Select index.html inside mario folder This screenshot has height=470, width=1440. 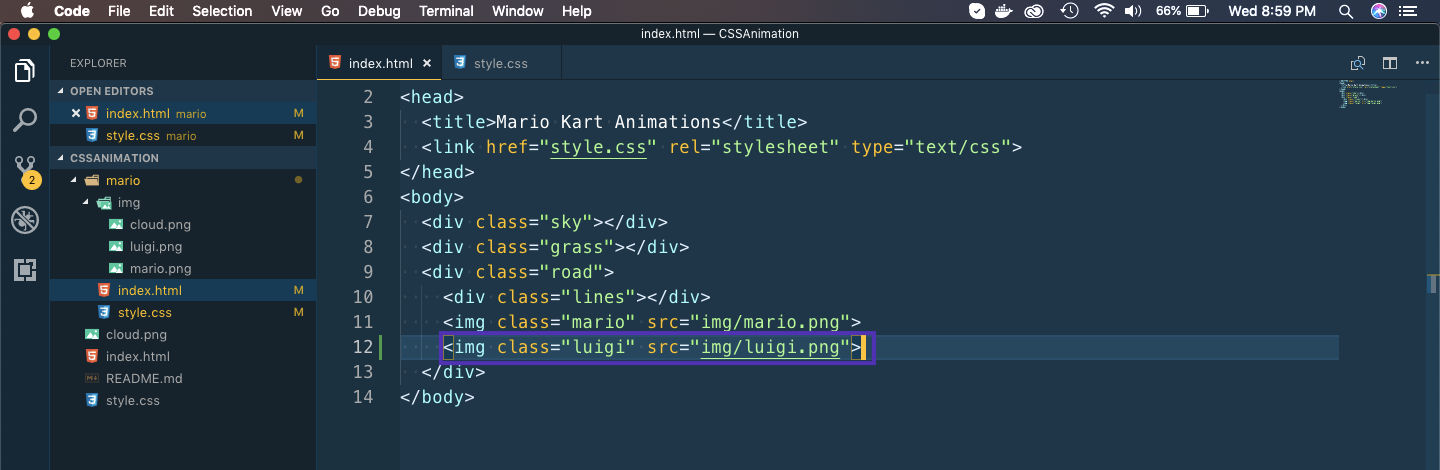click(x=183, y=290)
